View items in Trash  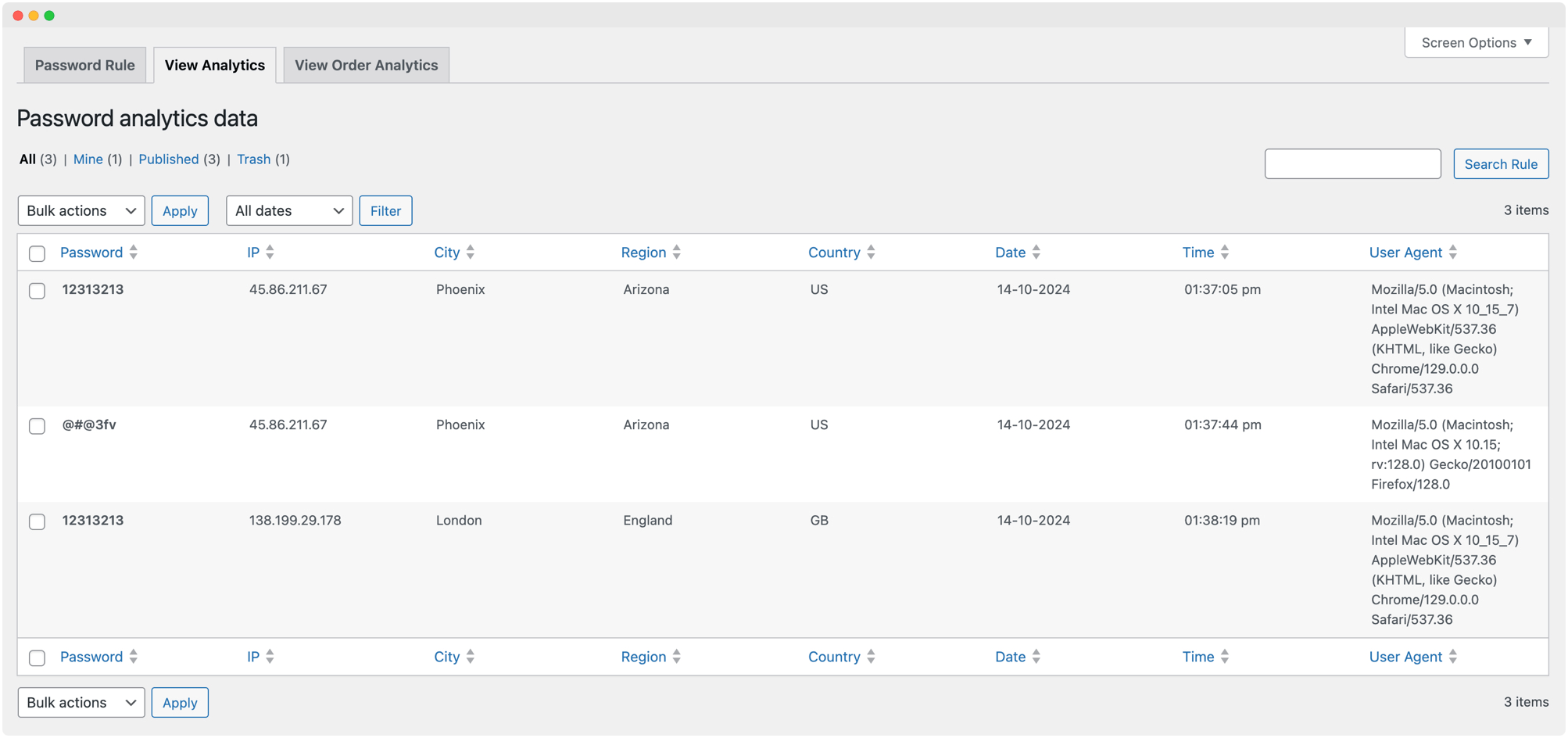click(253, 159)
